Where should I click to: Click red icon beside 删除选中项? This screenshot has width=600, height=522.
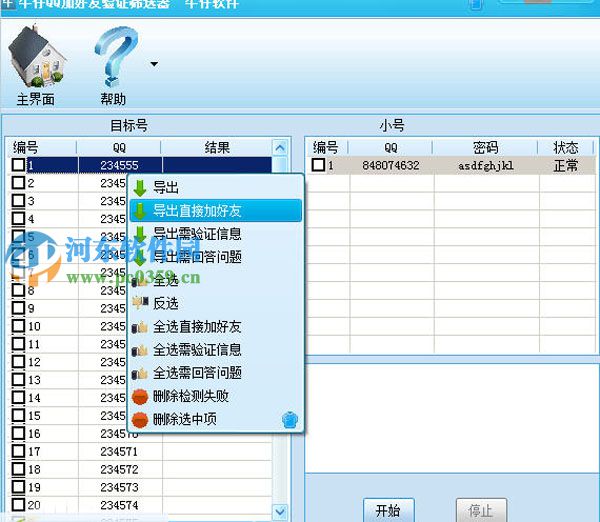point(140,420)
